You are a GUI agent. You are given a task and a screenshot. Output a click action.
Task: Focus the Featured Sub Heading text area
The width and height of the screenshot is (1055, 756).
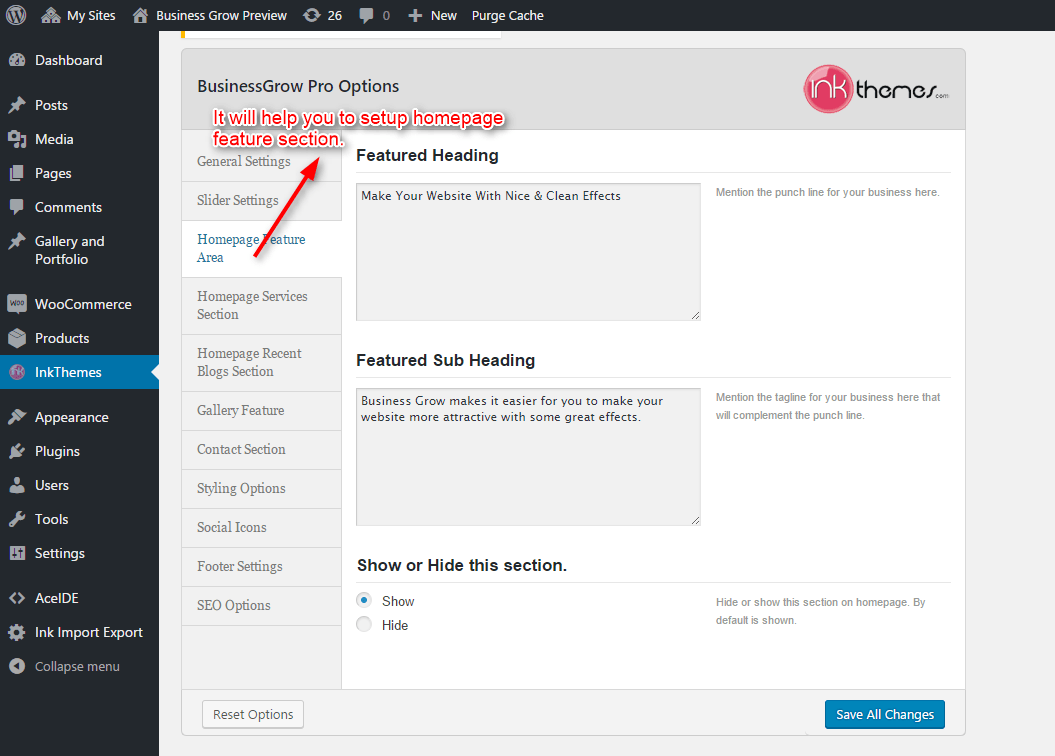[528, 457]
